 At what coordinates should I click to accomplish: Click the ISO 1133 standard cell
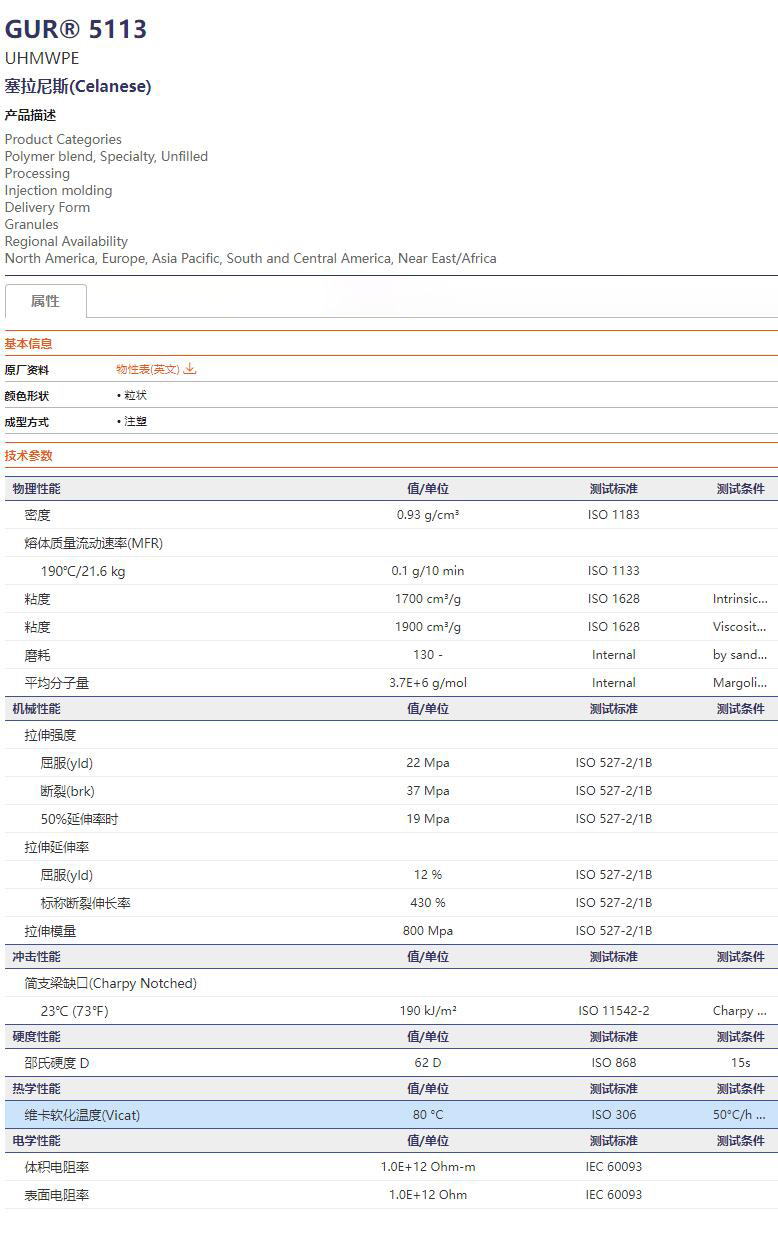click(614, 571)
